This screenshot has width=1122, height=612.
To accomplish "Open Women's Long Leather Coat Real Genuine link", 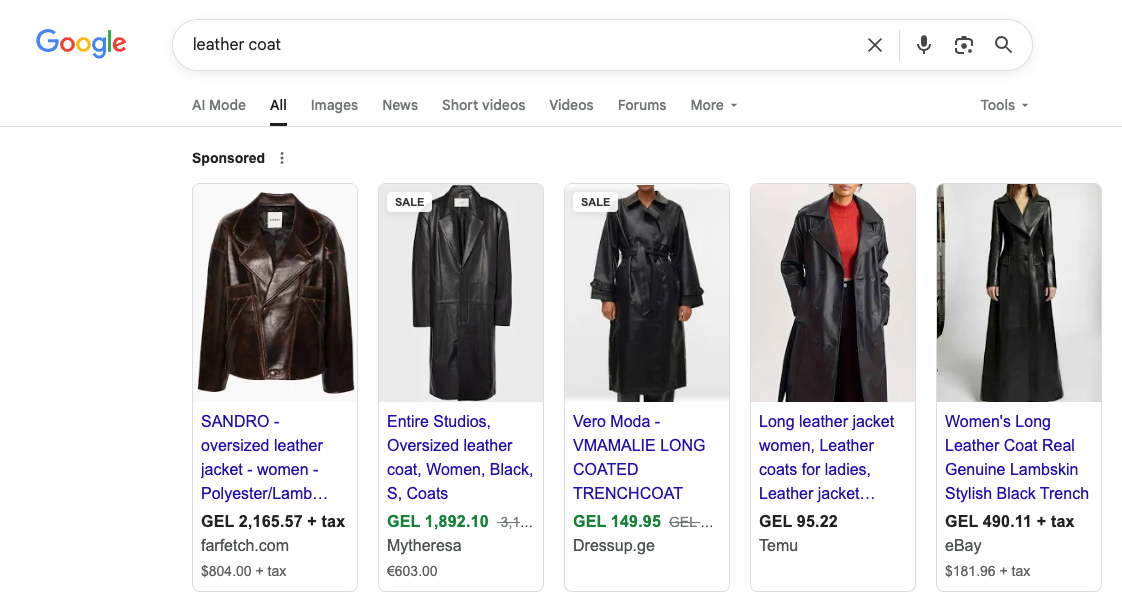I will click(x=1017, y=457).
